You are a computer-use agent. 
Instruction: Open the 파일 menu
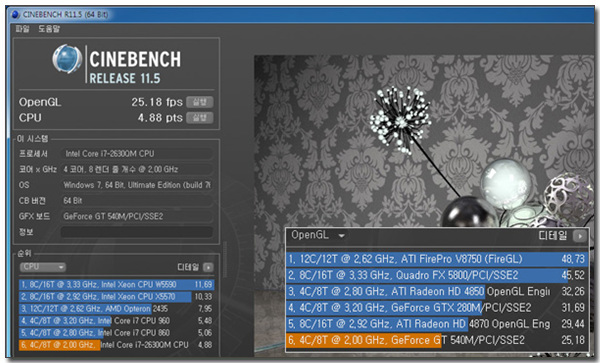22,29
